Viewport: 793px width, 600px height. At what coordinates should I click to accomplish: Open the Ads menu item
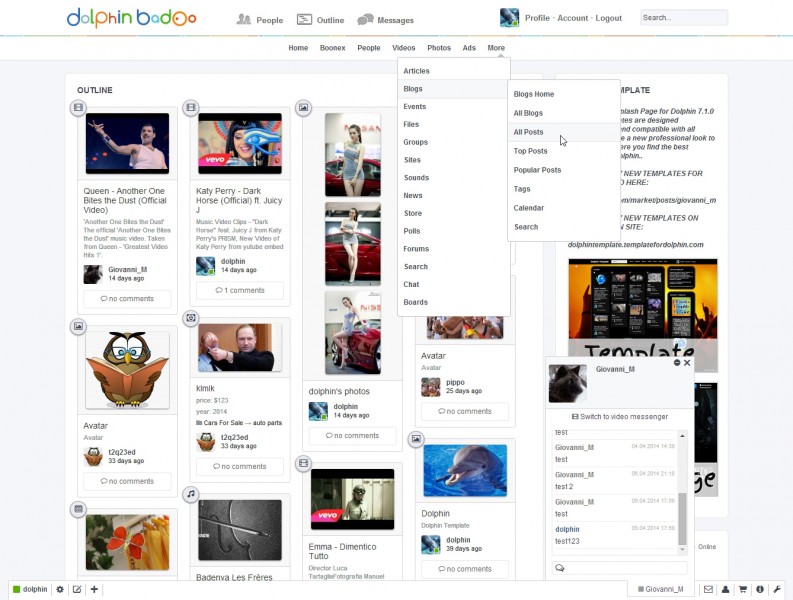click(469, 48)
